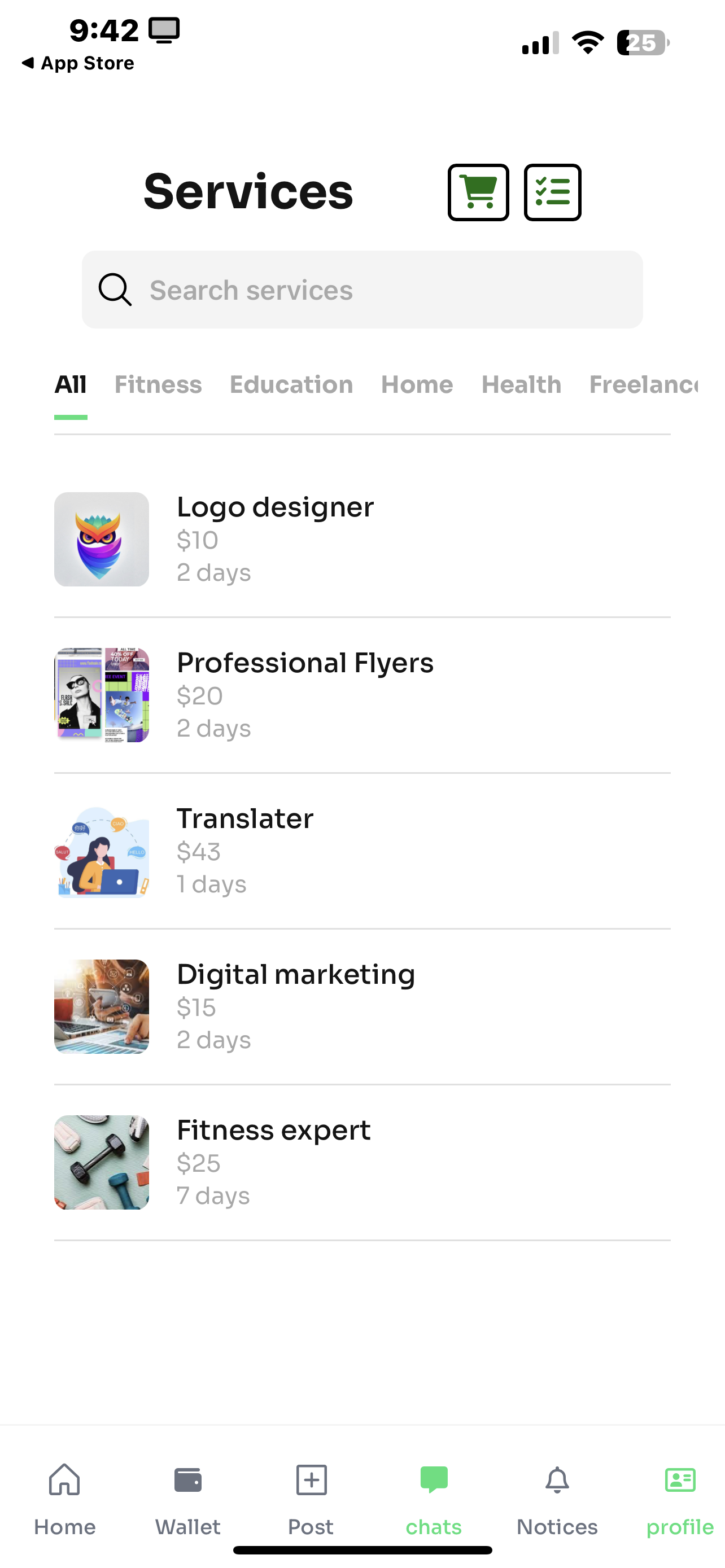Tap the search magnifier icon
Screen dimensions: 725x1568
coord(115,290)
